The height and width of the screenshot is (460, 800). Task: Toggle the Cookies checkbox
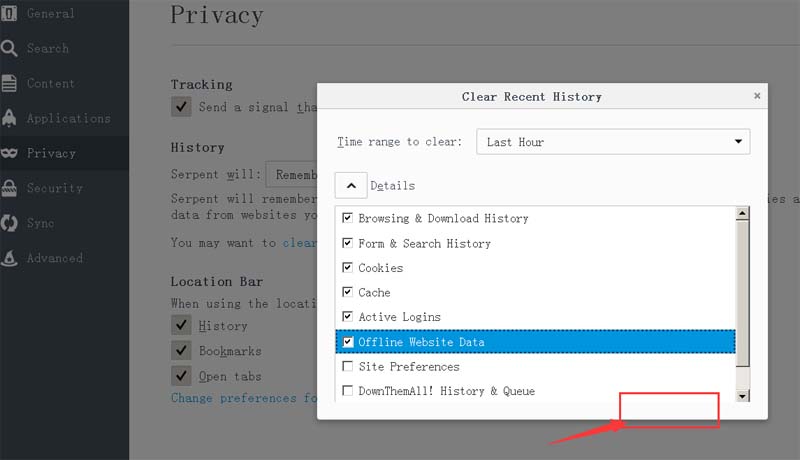(x=348, y=268)
